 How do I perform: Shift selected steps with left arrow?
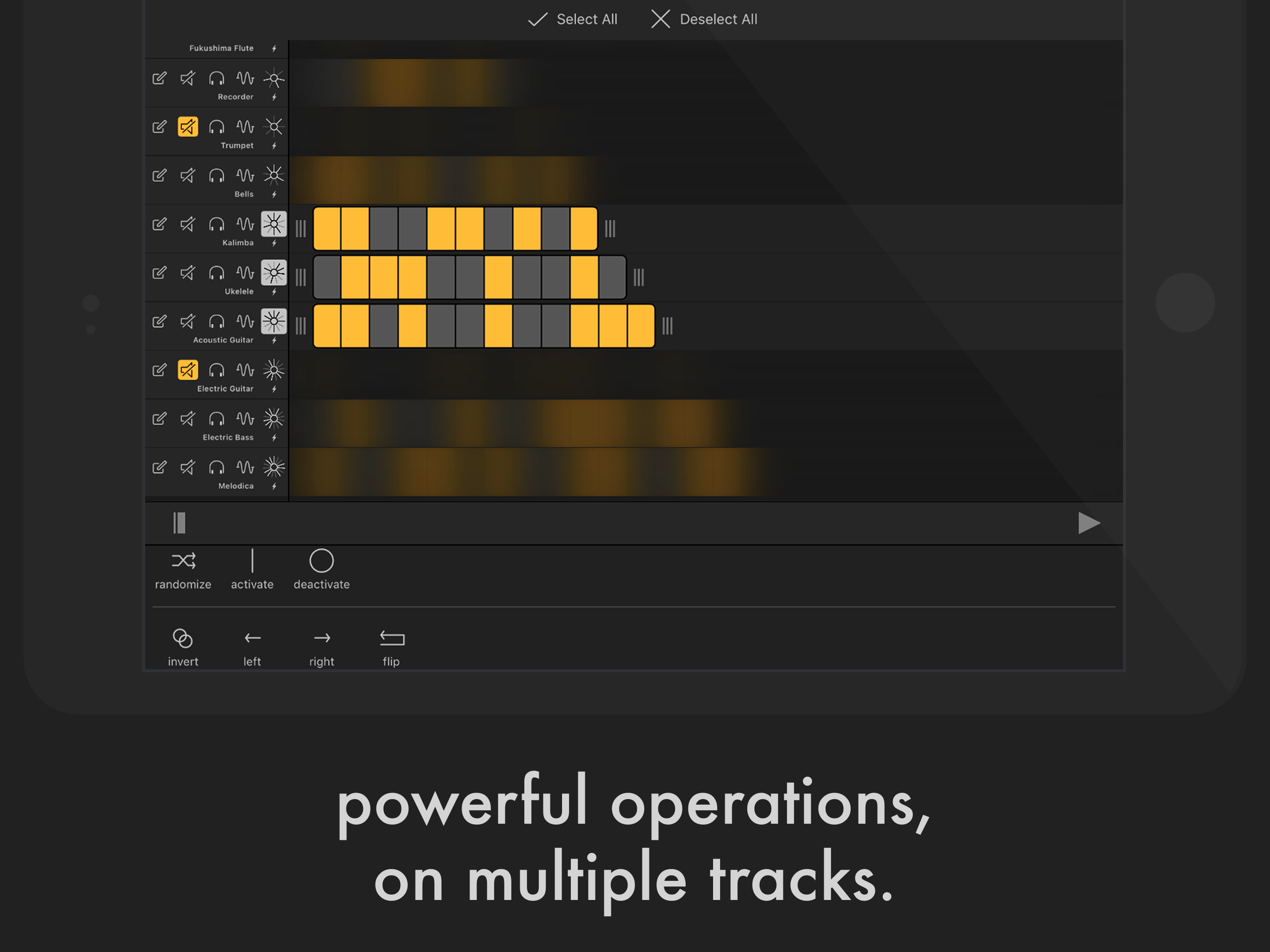252,638
